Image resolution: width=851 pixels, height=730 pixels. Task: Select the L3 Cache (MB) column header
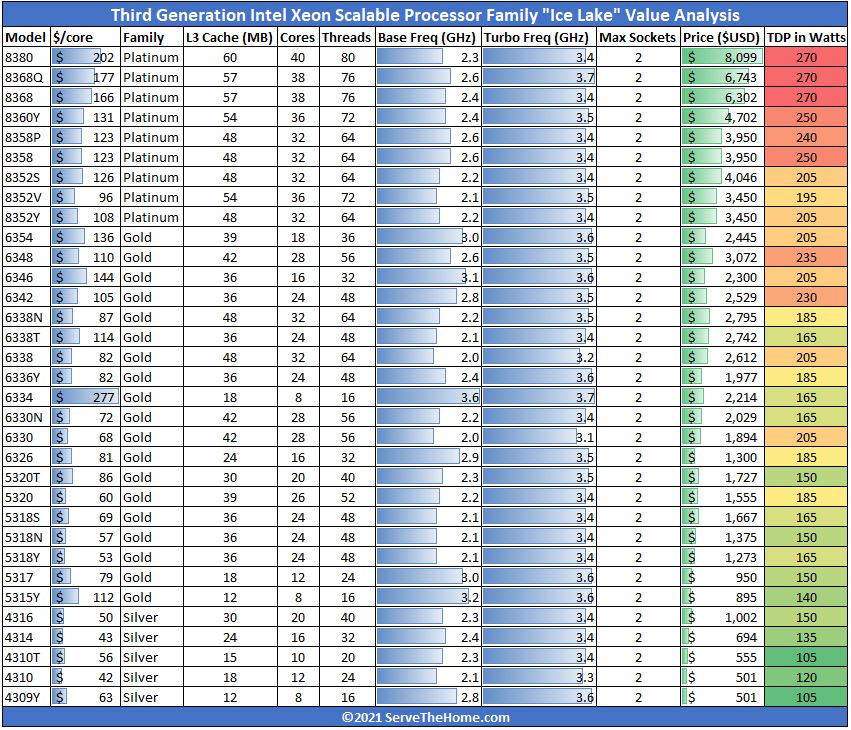[230, 37]
